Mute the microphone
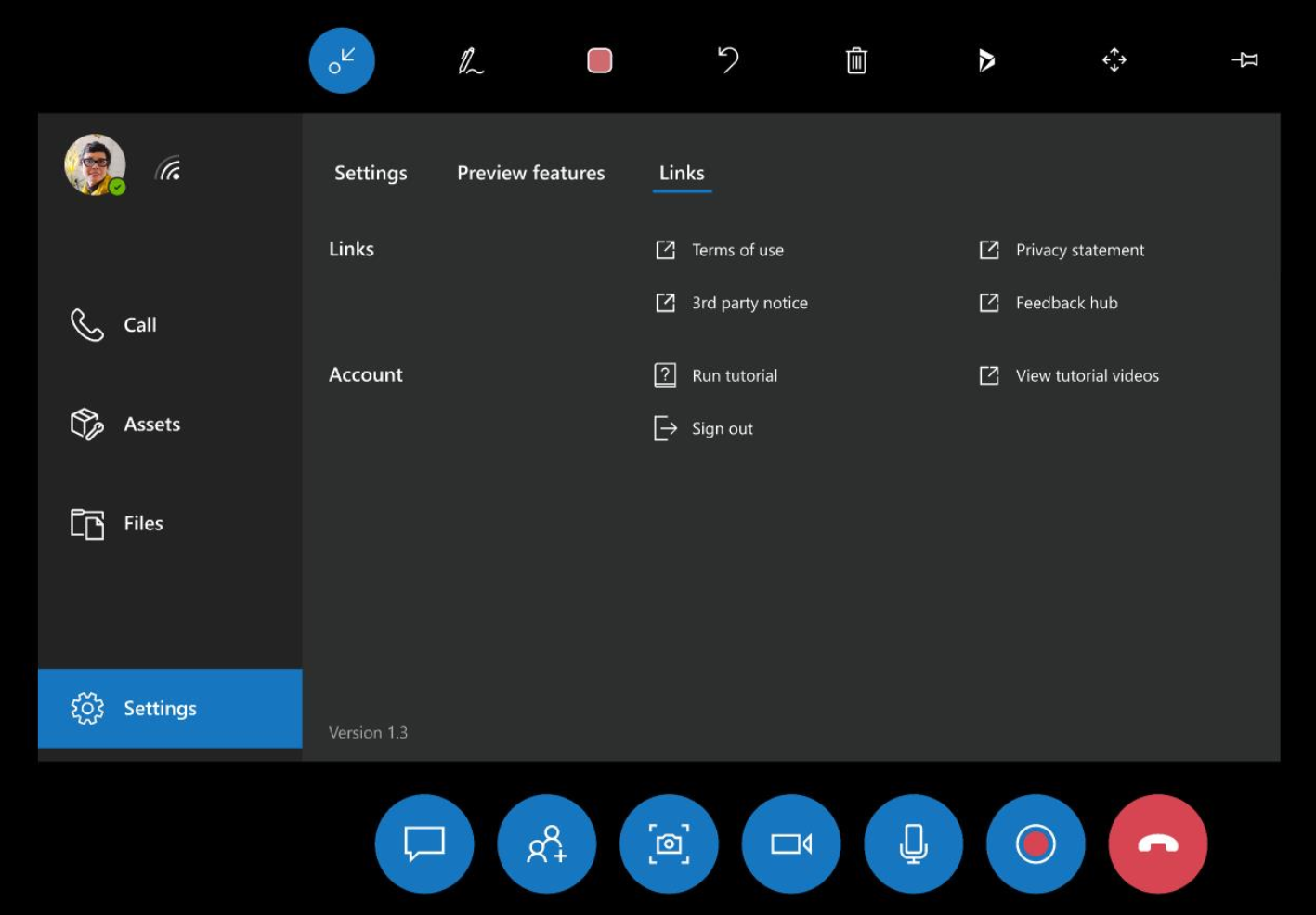Image resolution: width=1316 pixels, height=915 pixels. tap(914, 843)
